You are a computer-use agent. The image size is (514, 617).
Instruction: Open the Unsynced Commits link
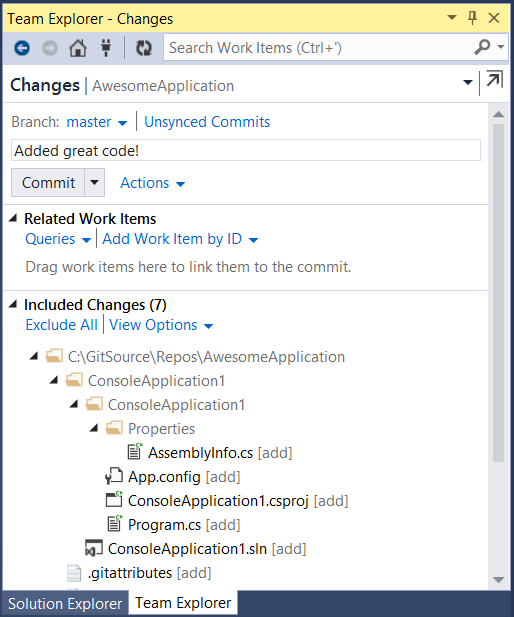tap(207, 122)
